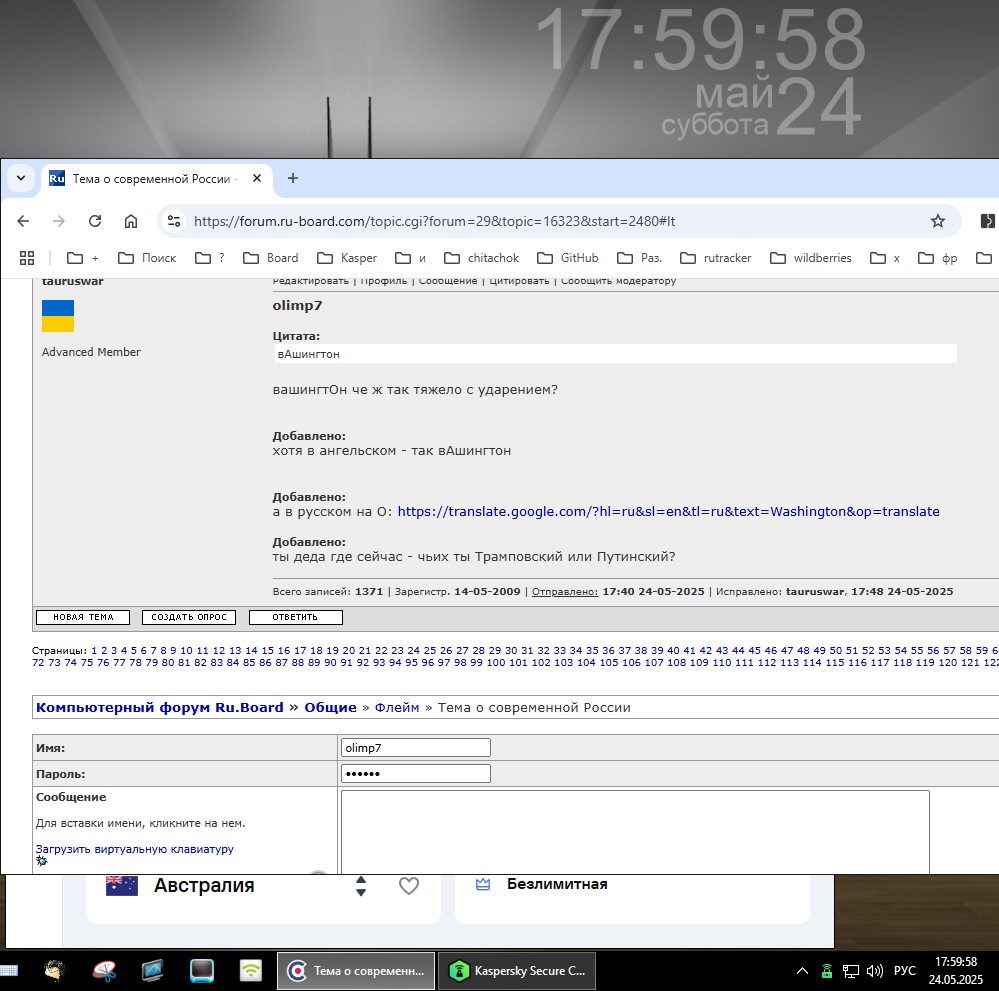The image size is (999, 991).
Task: Bookmark this page with the star icon
Action: tap(937, 221)
